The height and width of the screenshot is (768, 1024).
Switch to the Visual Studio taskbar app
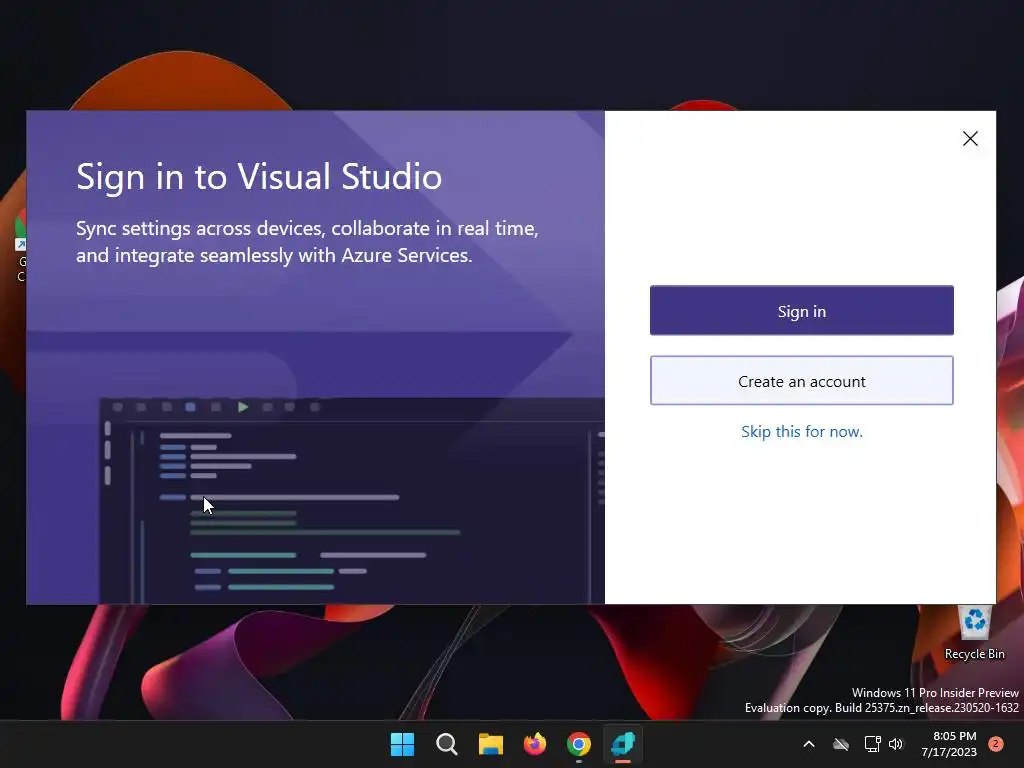(x=623, y=744)
